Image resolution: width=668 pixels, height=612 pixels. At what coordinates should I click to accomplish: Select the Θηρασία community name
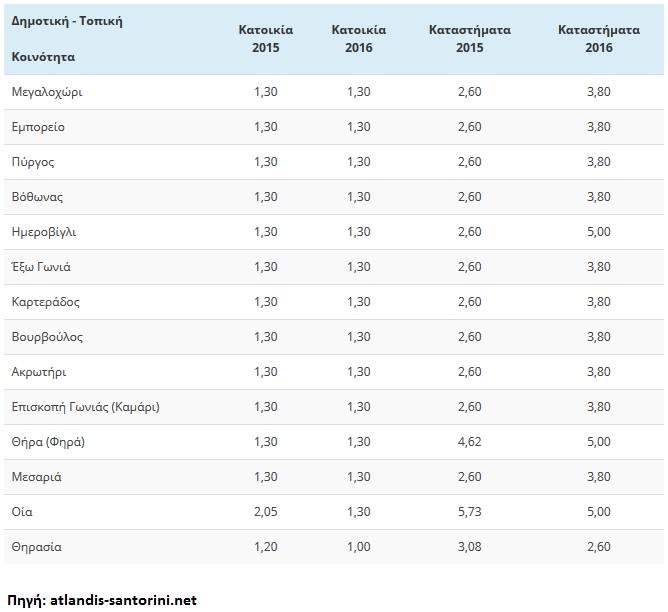tap(36, 547)
